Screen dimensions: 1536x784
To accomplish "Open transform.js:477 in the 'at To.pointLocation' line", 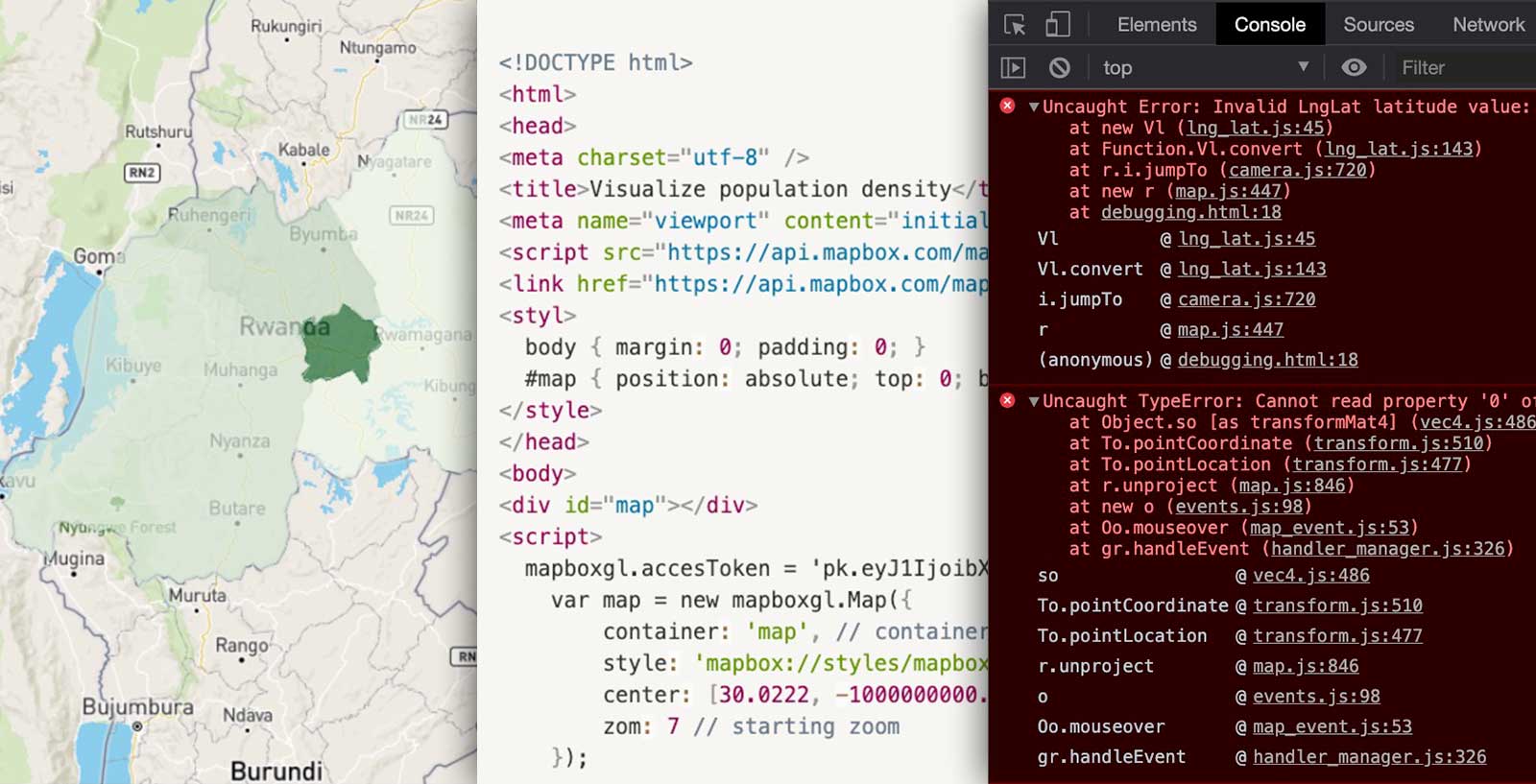I will point(1378,464).
